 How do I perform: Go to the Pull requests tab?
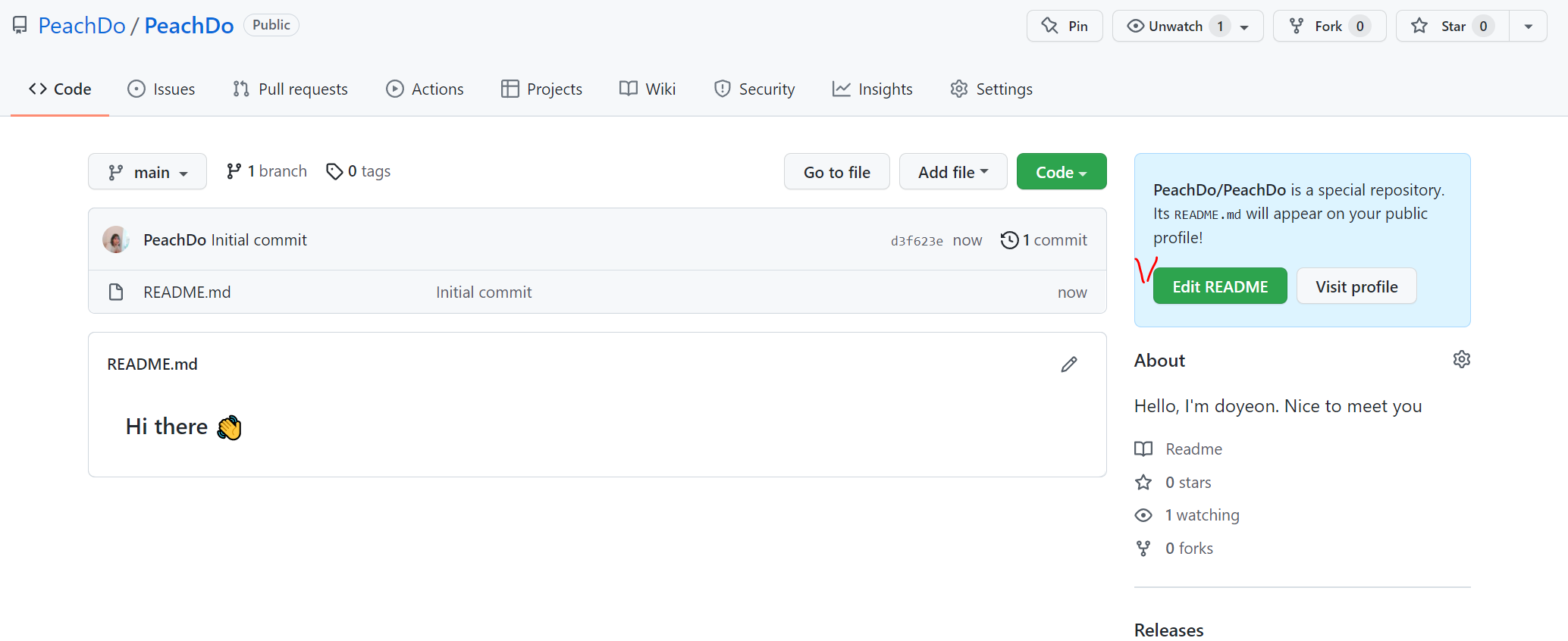point(290,89)
